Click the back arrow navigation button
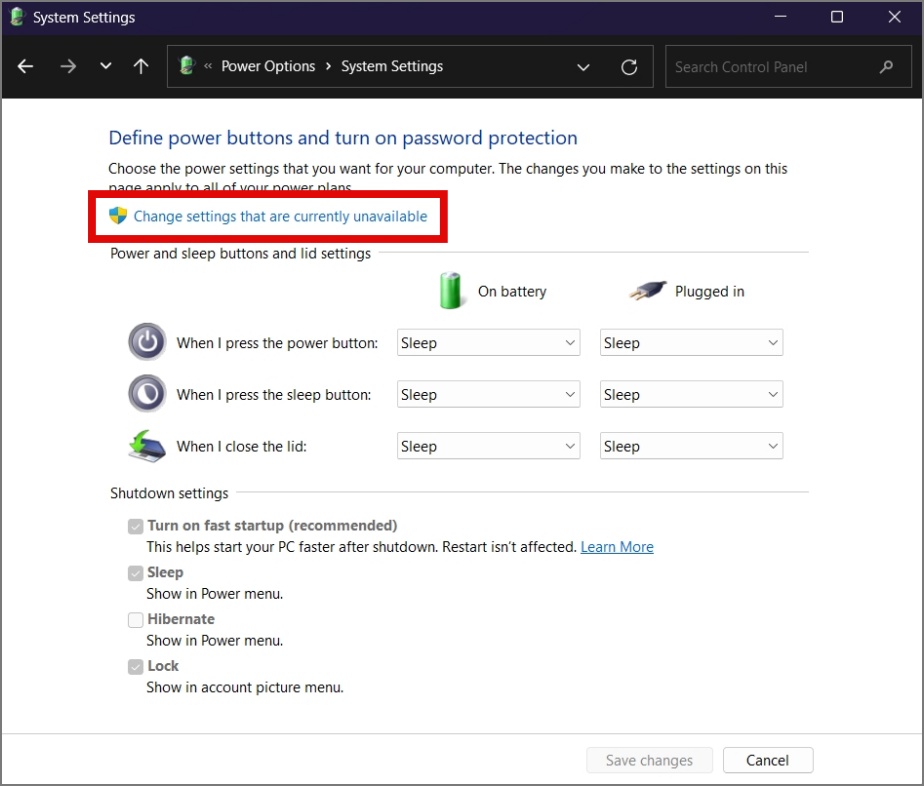This screenshot has height=786, width=924. [x=26, y=67]
